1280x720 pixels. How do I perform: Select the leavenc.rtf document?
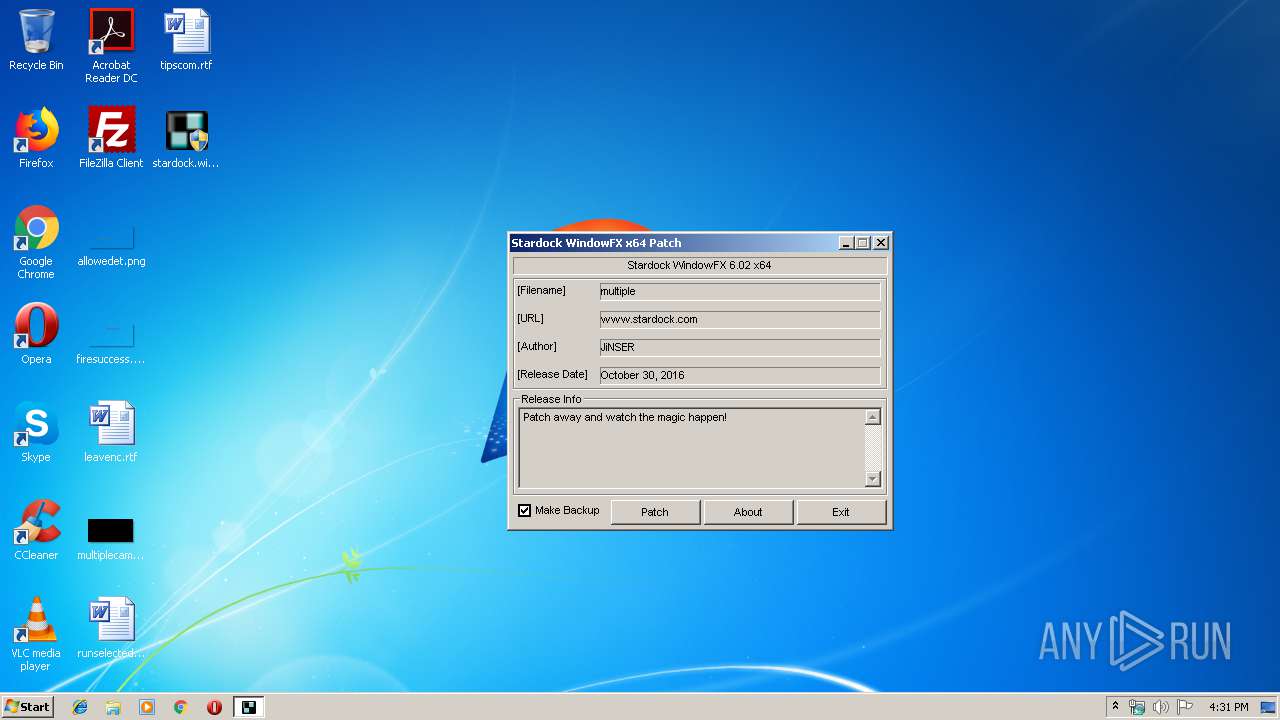pyautogui.click(x=111, y=432)
